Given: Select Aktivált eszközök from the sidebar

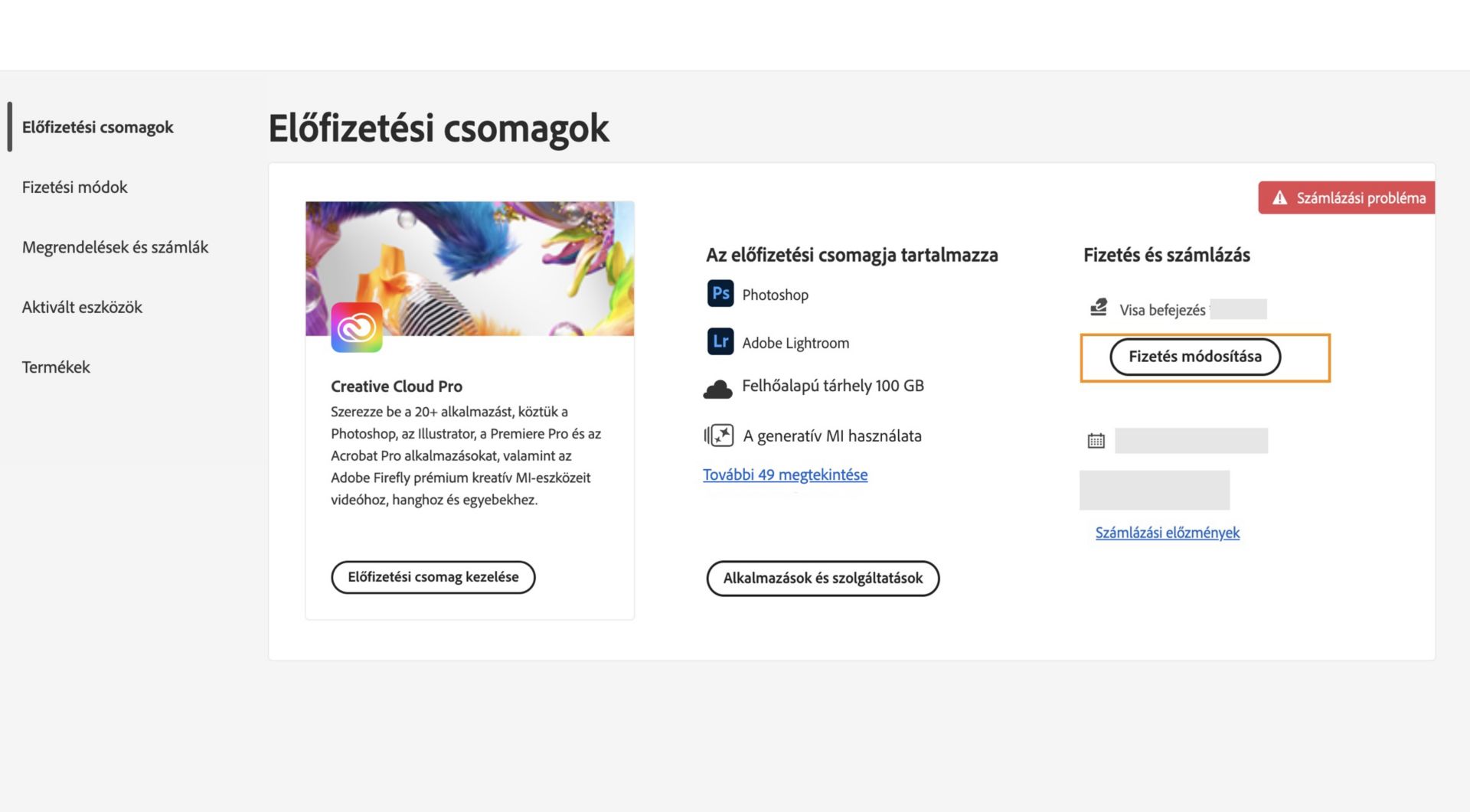Looking at the screenshot, I should [81, 307].
